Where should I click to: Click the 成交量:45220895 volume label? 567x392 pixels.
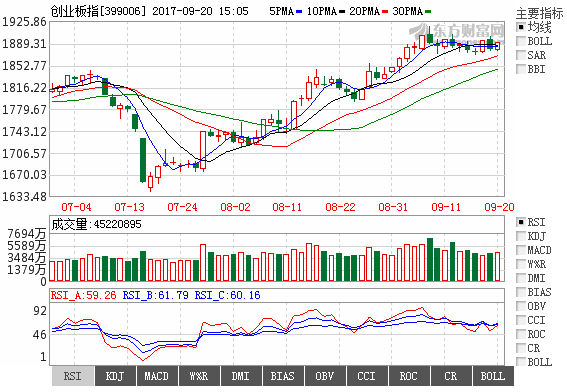[96, 224]
